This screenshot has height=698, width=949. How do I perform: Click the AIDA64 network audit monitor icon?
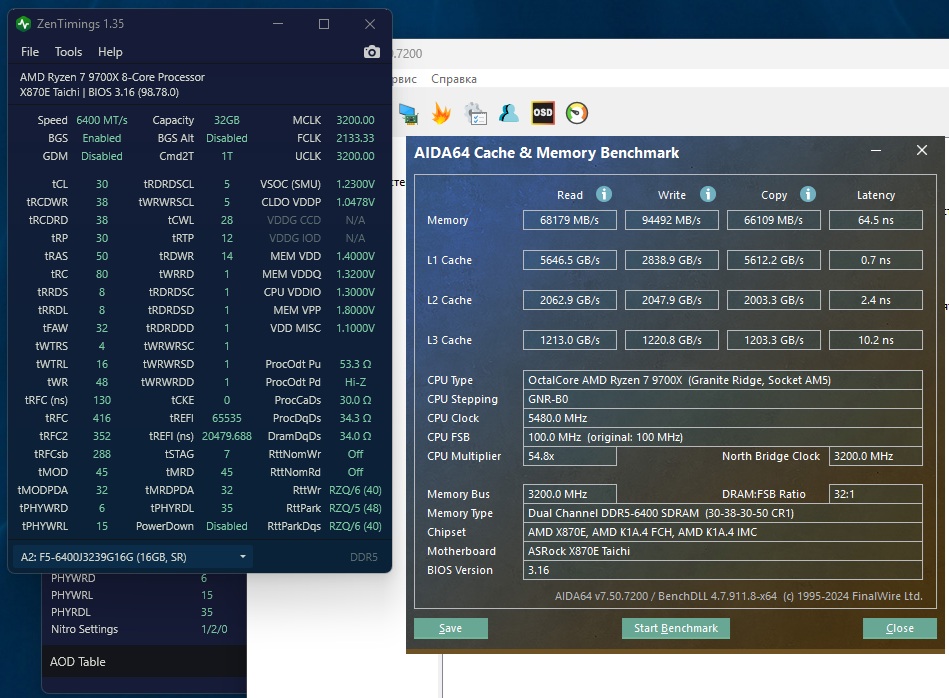409,113
